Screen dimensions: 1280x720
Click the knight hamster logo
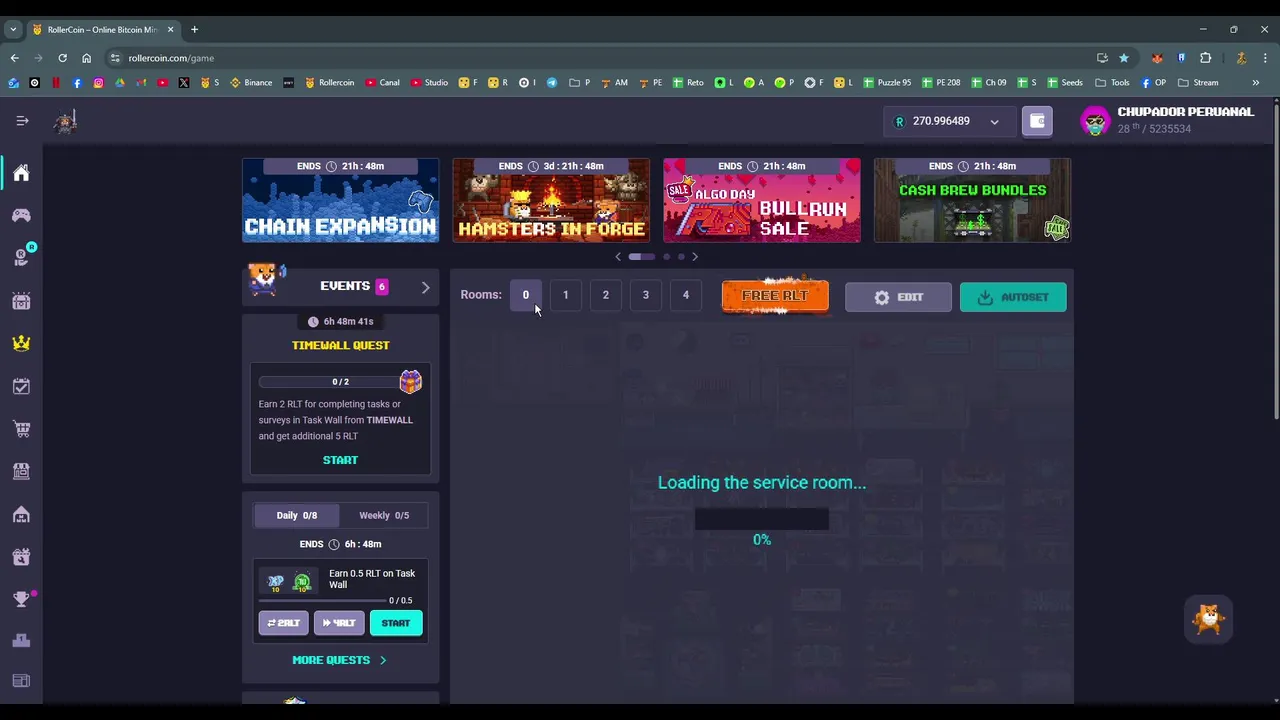66,121
